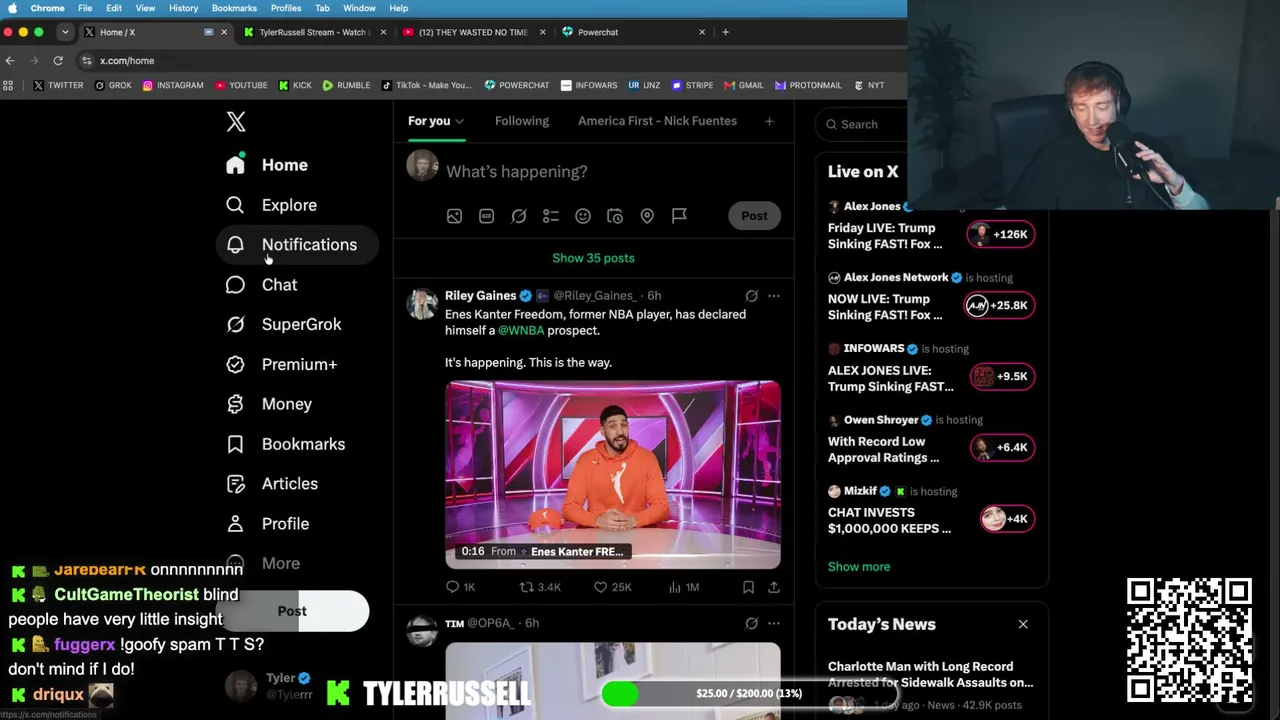Open Profile in the sidebar
The image size is (1280, 720).
pyautogui.click(x=267, y=524)
